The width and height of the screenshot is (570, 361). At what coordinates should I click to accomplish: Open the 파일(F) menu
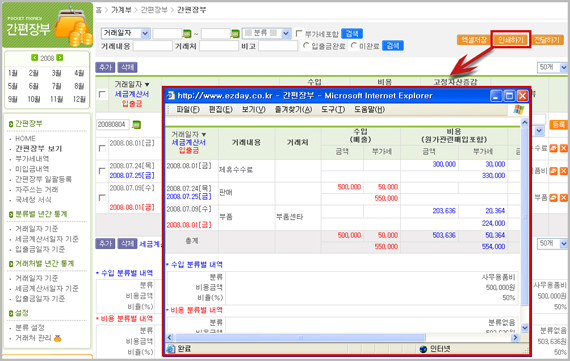pyautogui.click(x=188, y=109)
